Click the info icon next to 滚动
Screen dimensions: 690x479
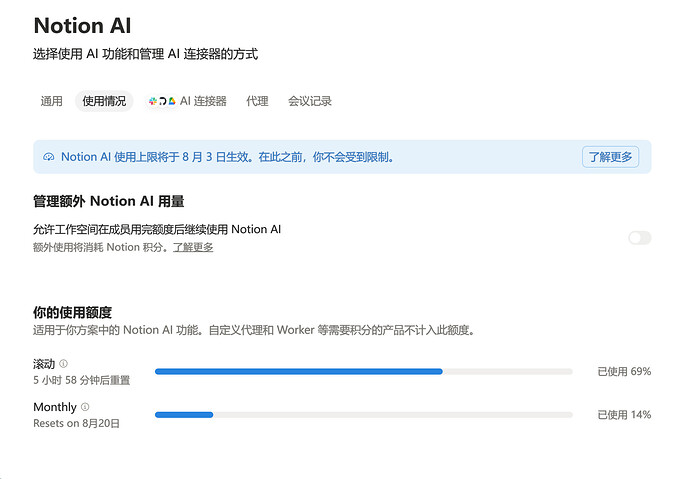pyautogui.click(x=63, y=363)
